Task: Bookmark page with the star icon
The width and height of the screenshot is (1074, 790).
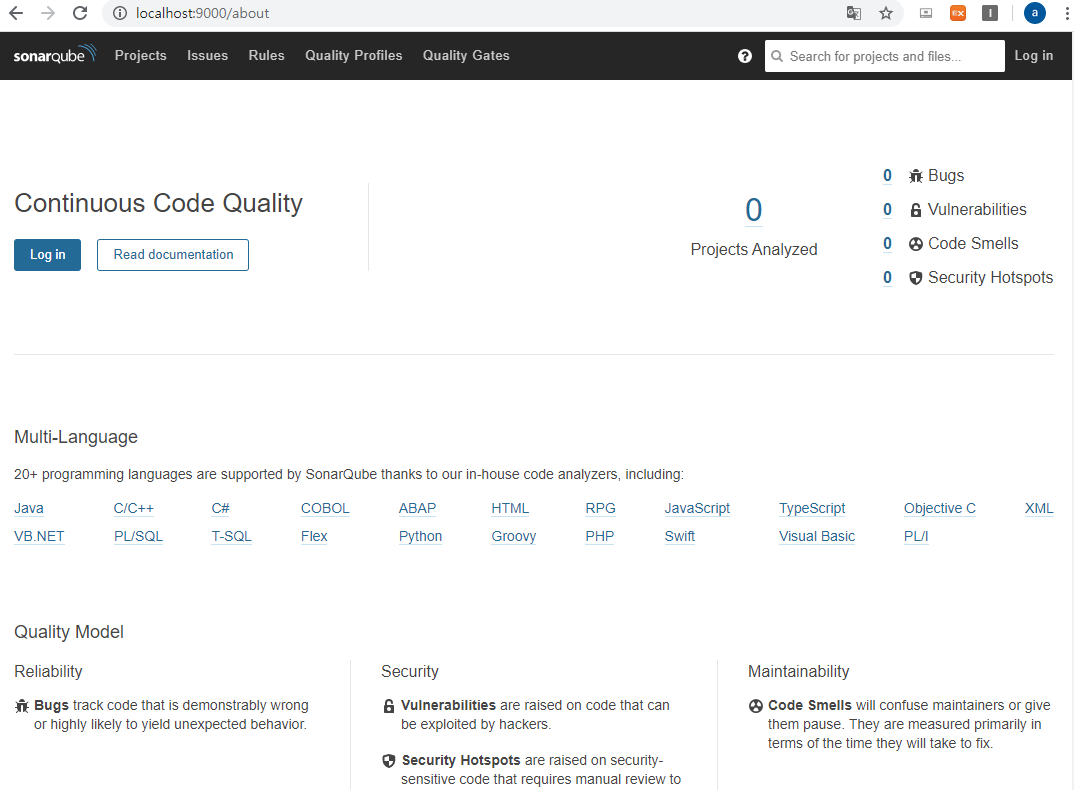Action: pyautogui.click(x=886, y=13)
